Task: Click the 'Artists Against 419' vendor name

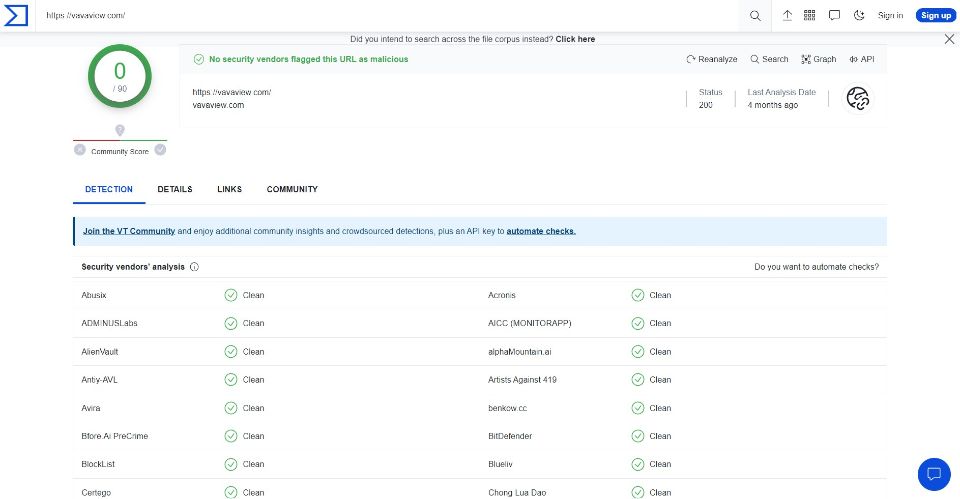Action: coord(522,380)
